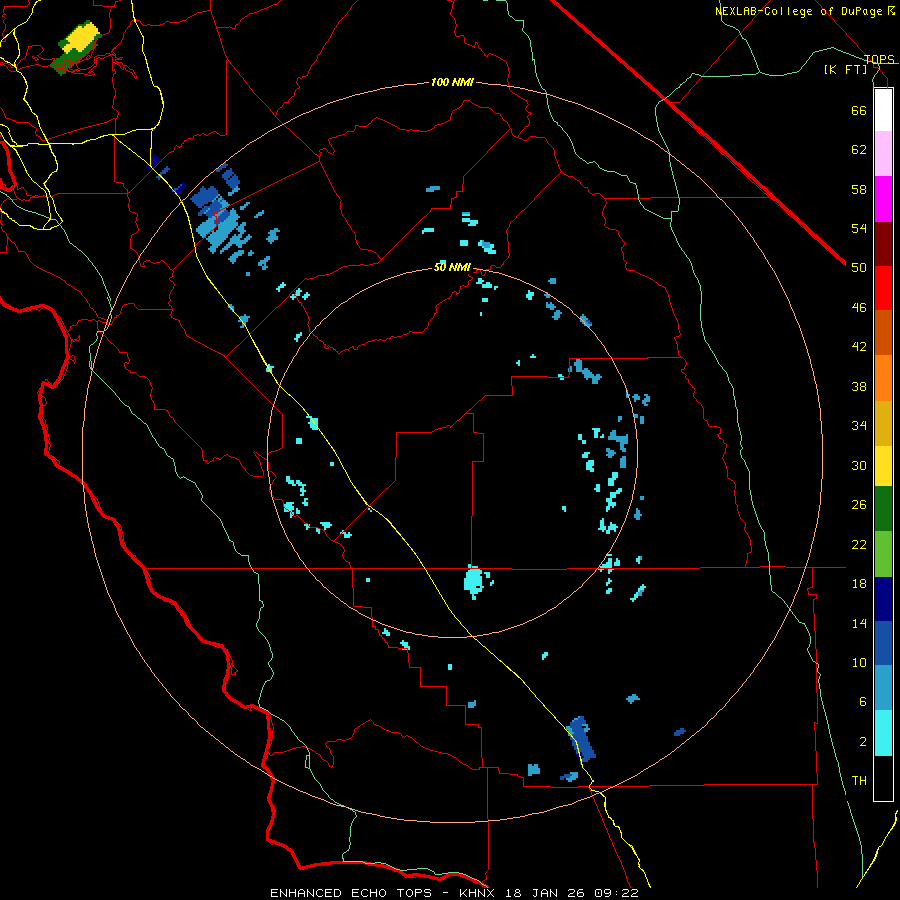Select the magenta legend swatch
This screenshot has width=900, height=900.
[883, 199]
